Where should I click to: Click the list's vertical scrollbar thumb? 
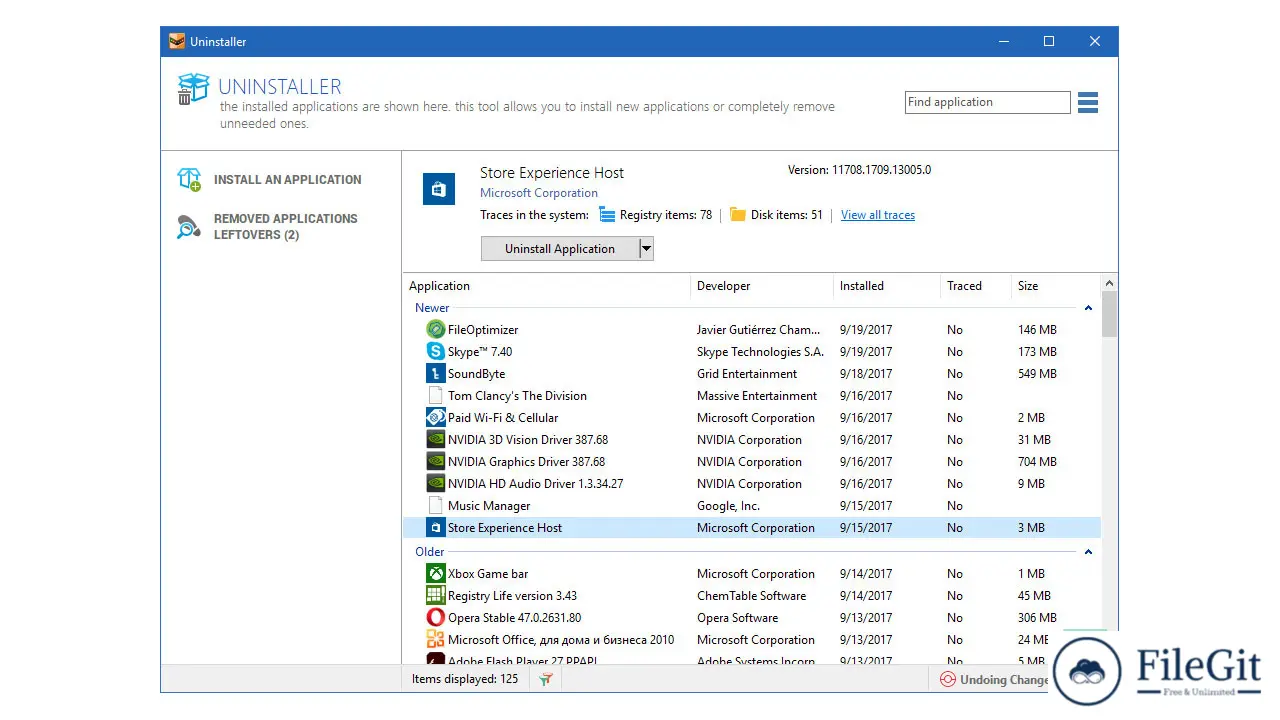click(1109, 314)
